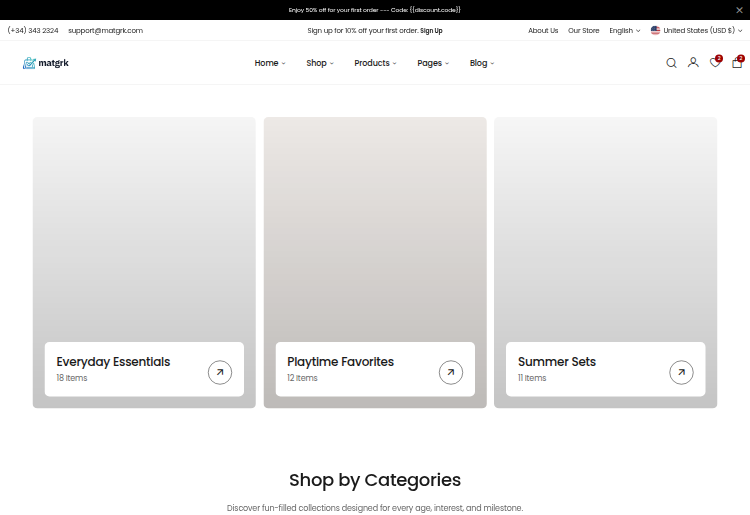This screenshot has width=750, height=515.
Task: Open the Products menu
Action: (375, 63)
